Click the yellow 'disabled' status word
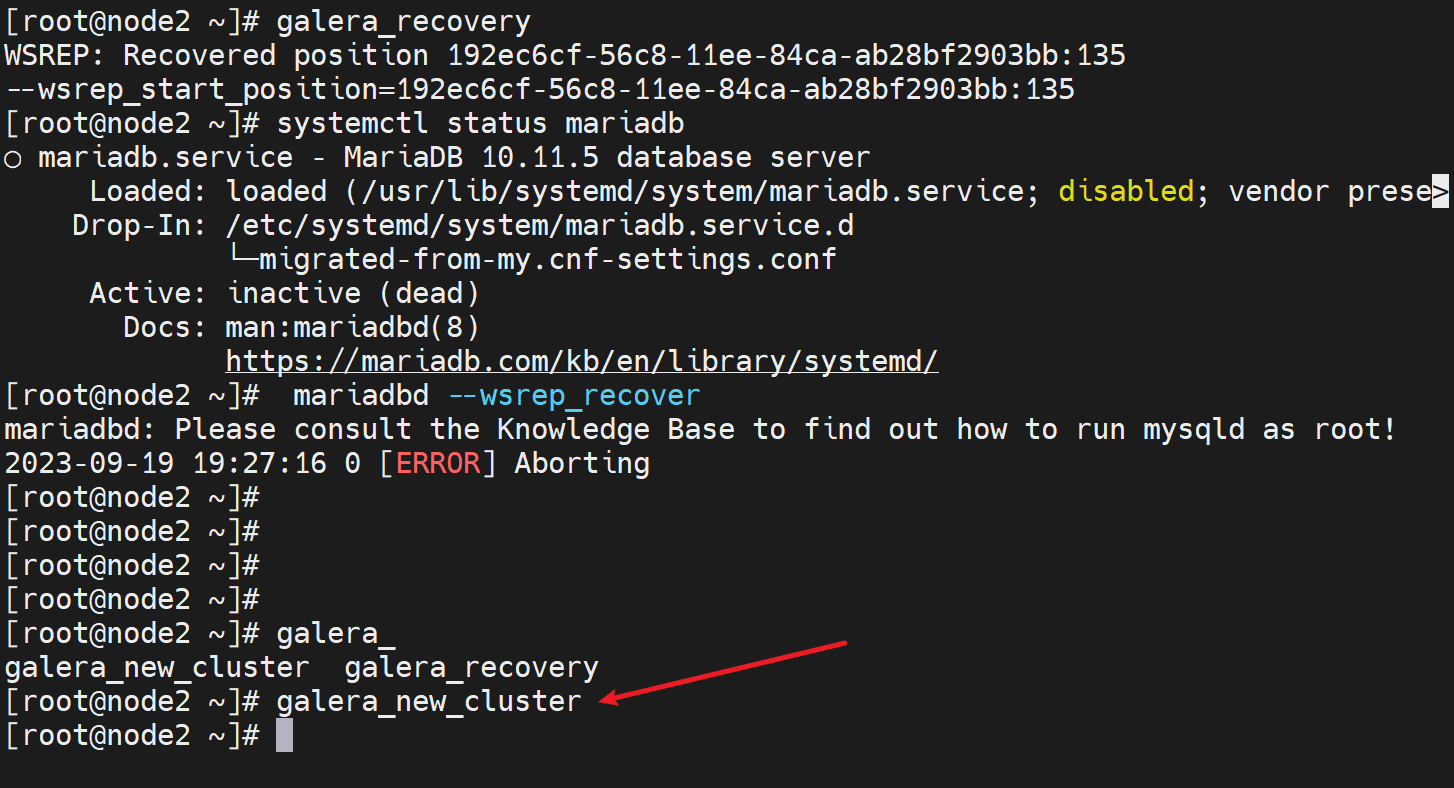The image size is (1454, 788). [1126, 191]
